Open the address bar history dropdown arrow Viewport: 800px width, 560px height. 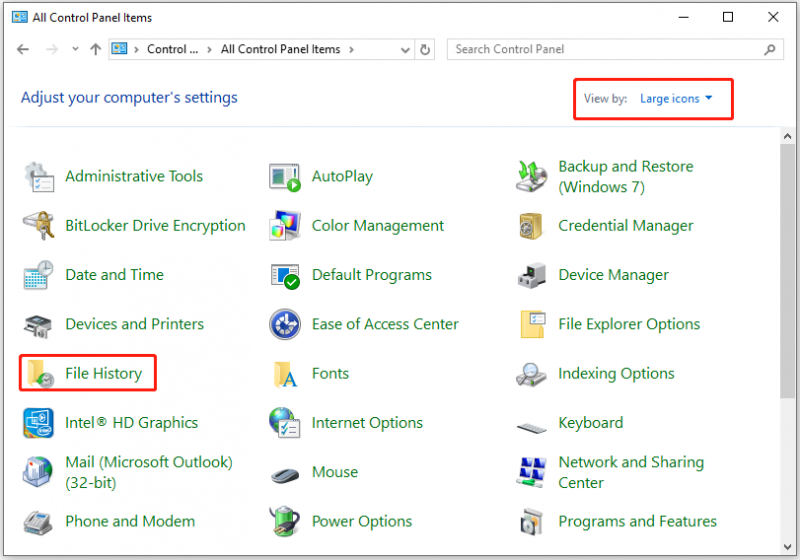(405, 50)
